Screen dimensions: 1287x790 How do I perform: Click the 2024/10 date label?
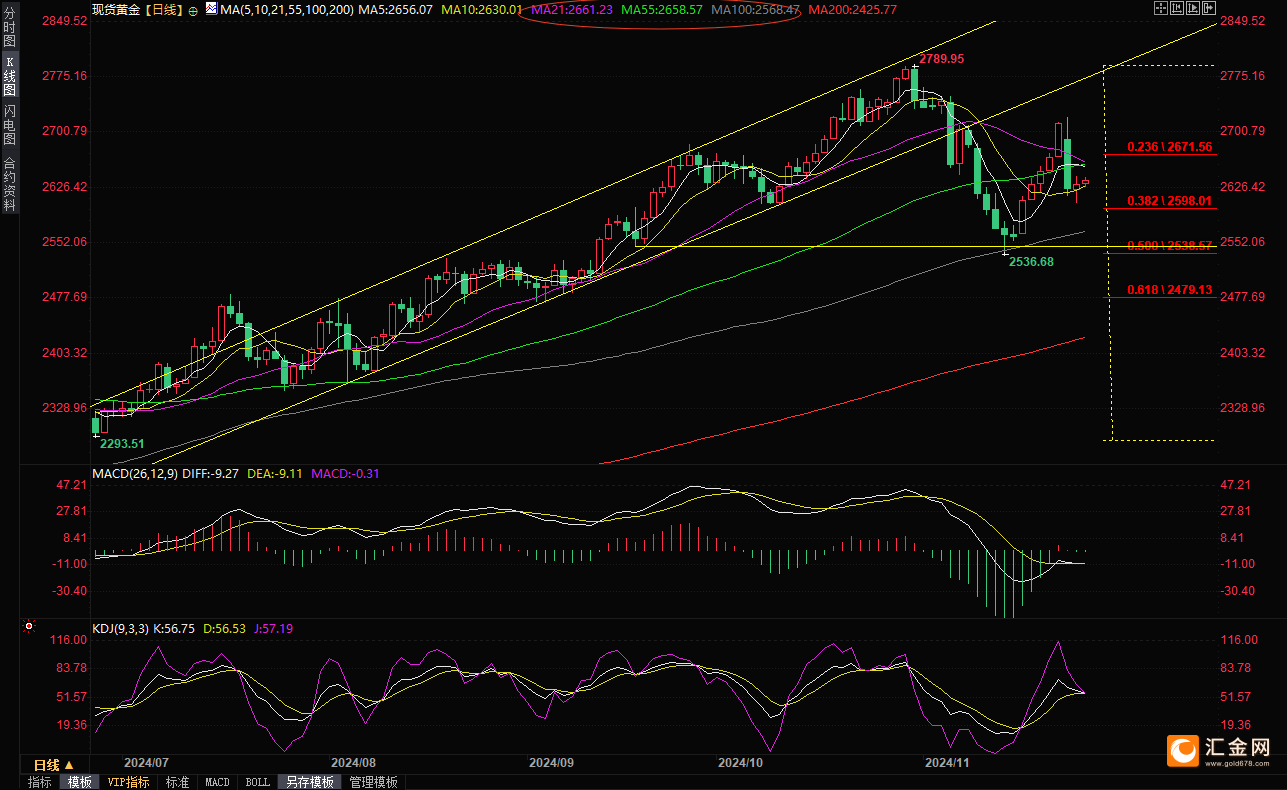[740, 762]
